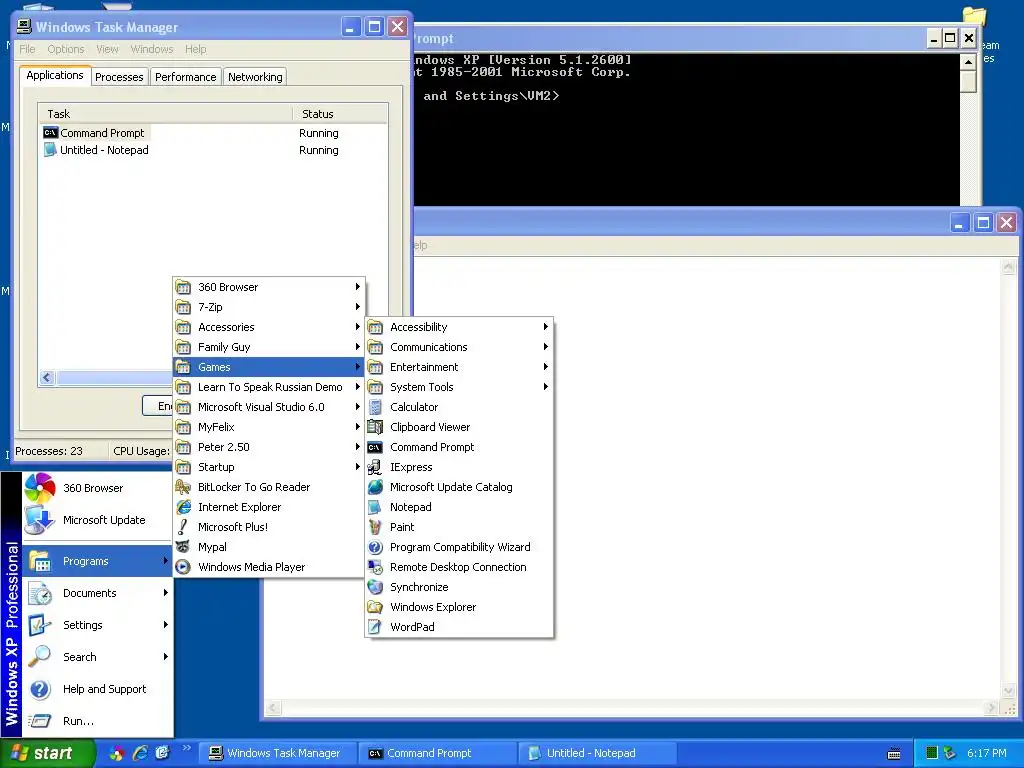Sort by the Status column header
1024x768 pixels.
(340, 114)
